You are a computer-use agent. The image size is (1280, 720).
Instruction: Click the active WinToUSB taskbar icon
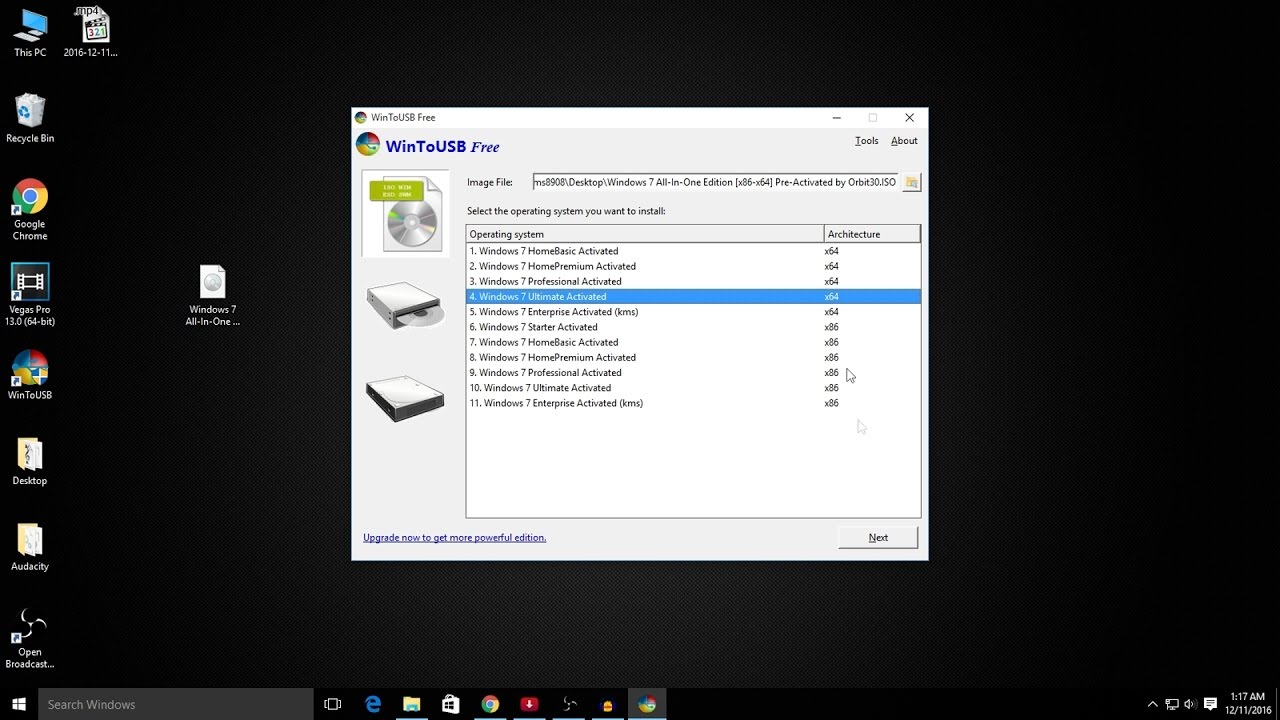(647, 704)
